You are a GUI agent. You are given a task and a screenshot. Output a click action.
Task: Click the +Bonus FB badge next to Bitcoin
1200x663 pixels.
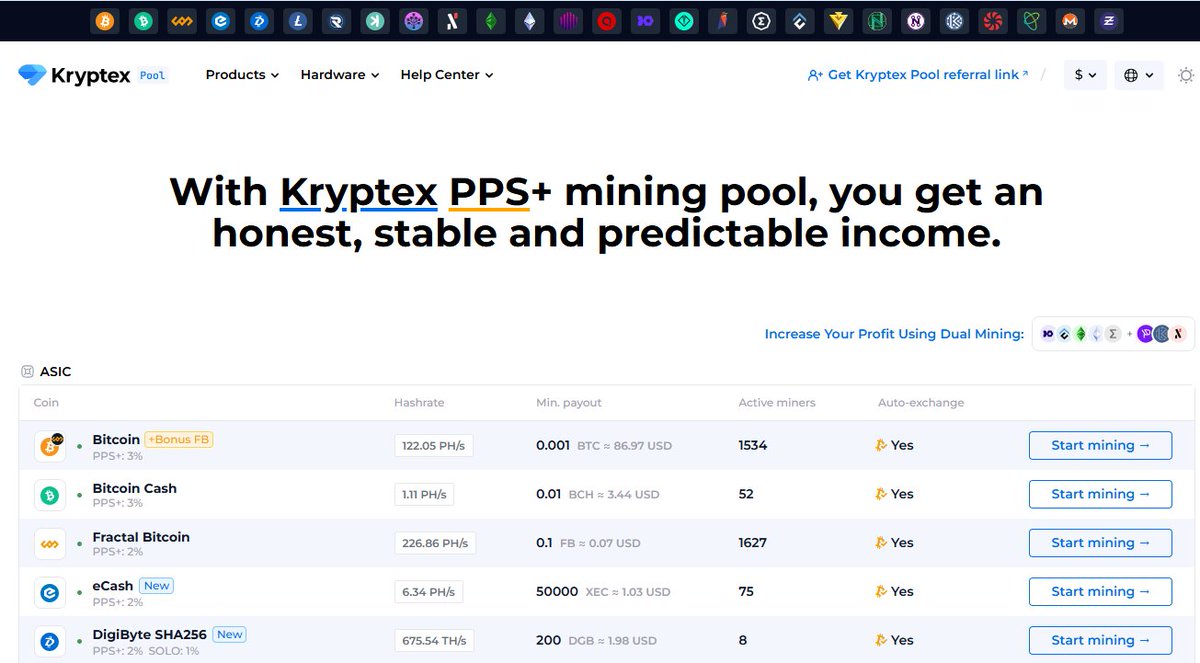[x=178, y=438]
